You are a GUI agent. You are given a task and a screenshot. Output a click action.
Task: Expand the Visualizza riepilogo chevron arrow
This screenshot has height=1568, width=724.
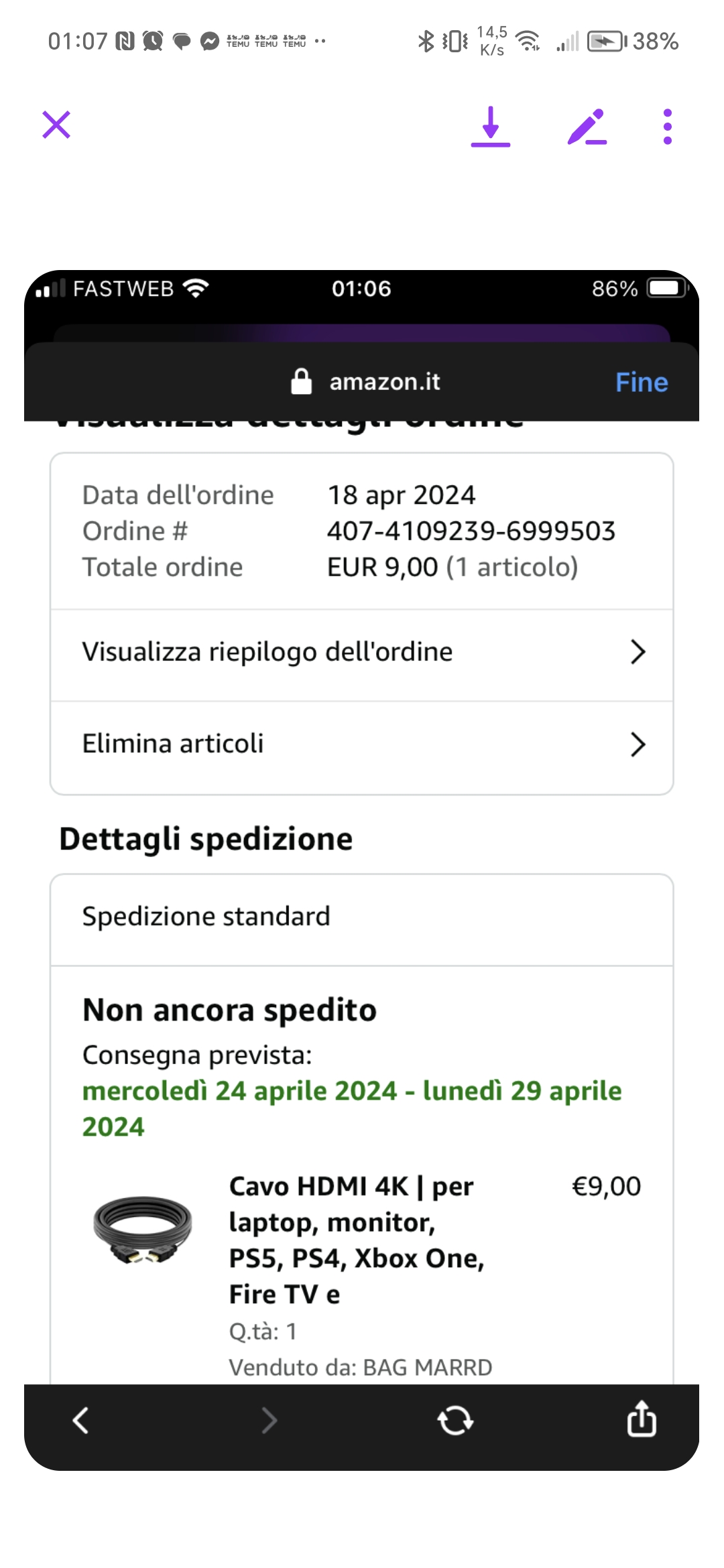638,652
